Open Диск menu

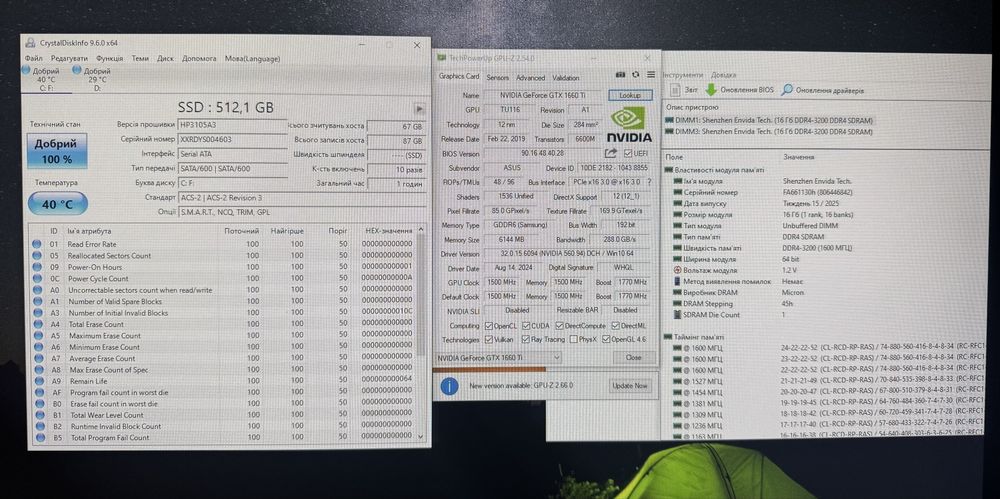tap(165, 58)
